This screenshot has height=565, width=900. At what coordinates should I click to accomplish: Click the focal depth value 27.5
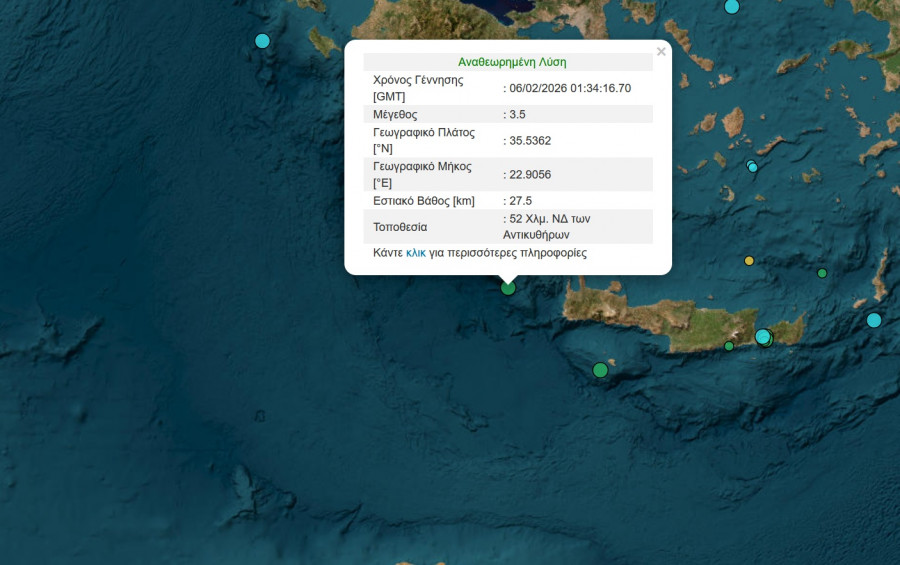coord(520,201)
